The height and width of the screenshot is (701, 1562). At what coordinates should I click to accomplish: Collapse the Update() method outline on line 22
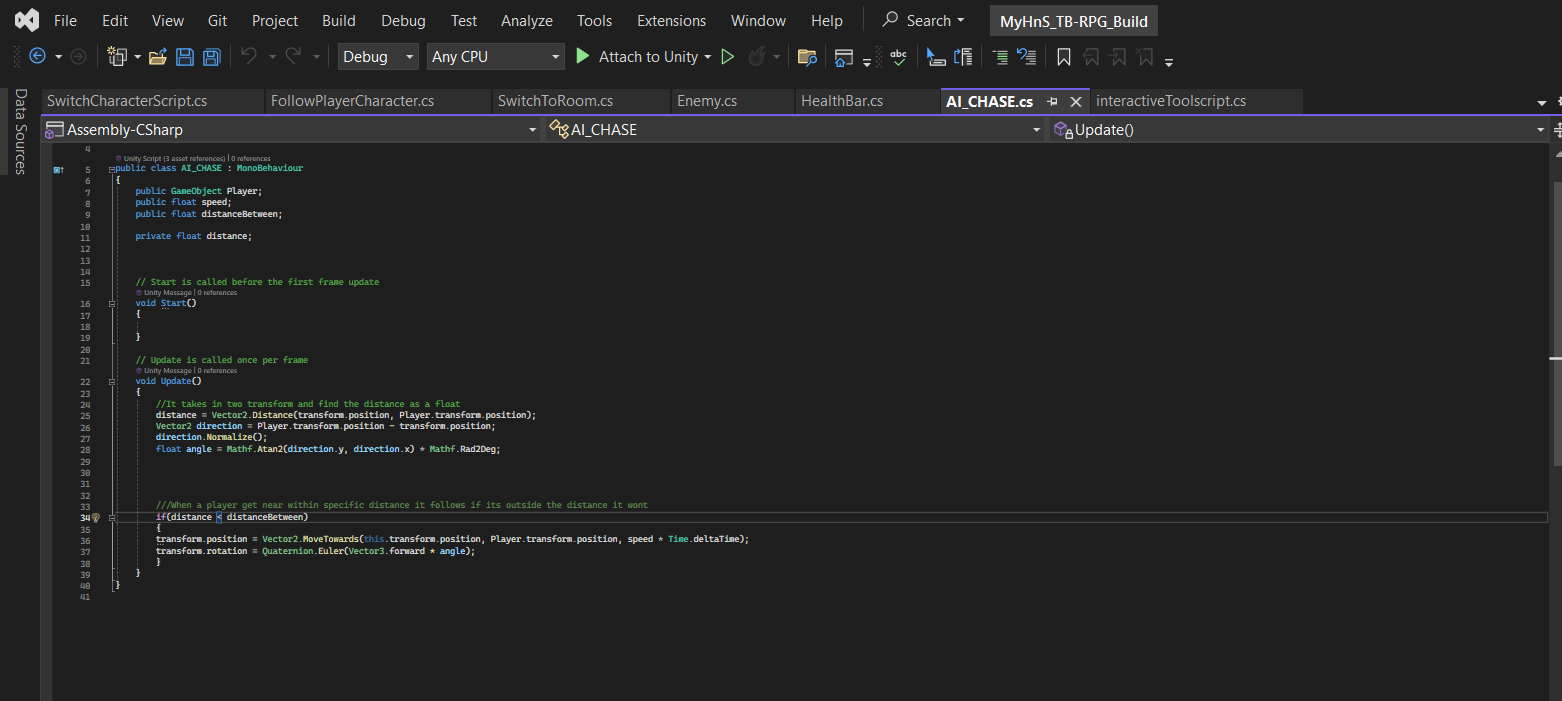(x=112, y=381)
